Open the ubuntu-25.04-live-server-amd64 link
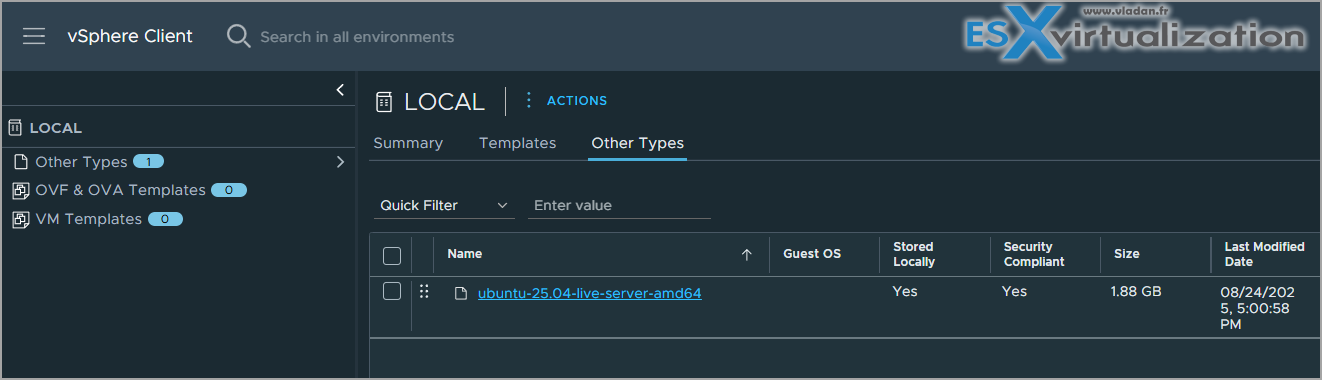Viewport: 1322px width, 380px height. tap(590, 293)
